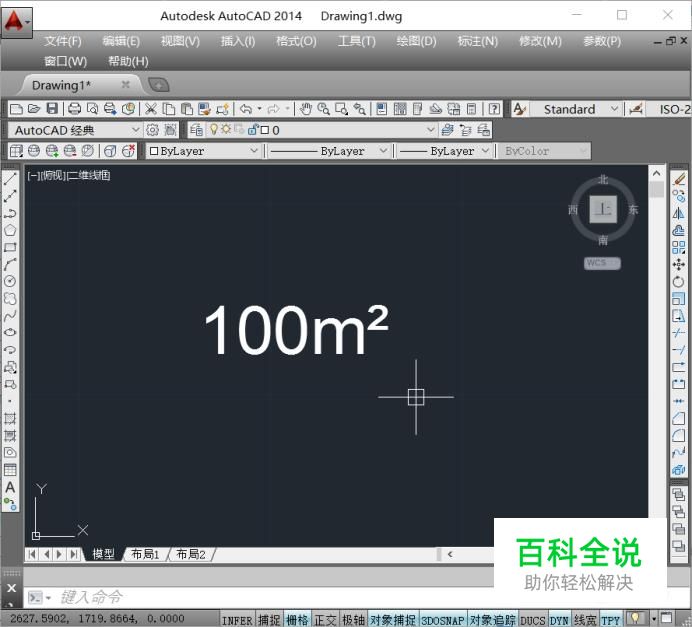The width and height of the screenshot is (692, 627).
Task: Select the Spline tool
Action: (x=10, y=315)
